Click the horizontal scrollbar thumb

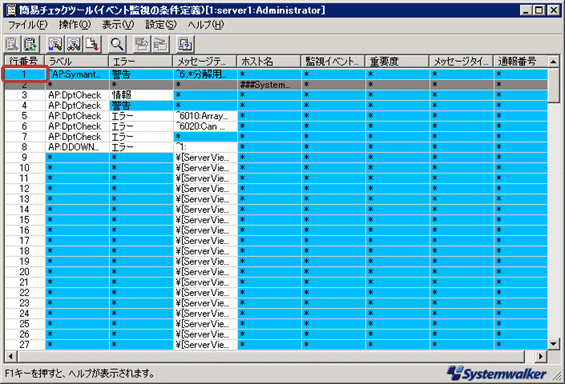pos(271,356)
